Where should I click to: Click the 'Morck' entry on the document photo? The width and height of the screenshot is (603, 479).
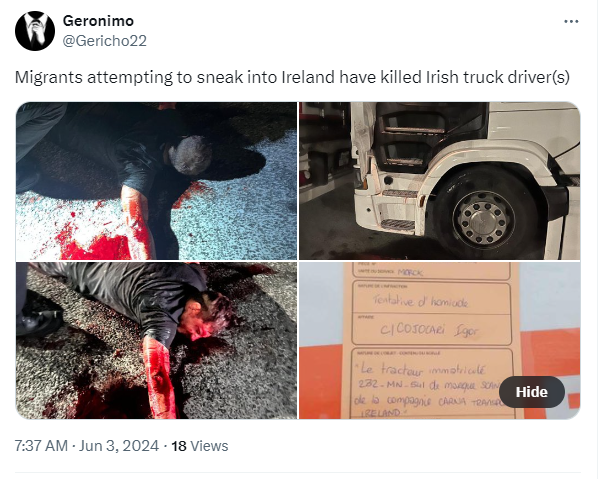tap(410, 273)
